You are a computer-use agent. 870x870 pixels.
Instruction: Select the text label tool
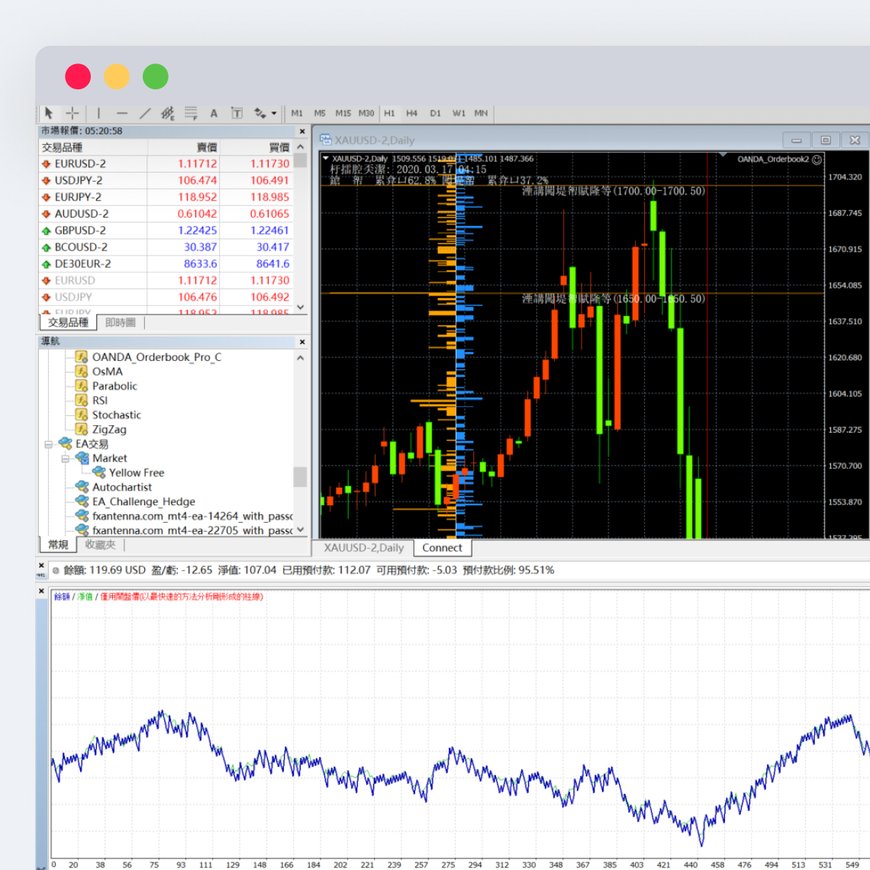coord(237,113)
